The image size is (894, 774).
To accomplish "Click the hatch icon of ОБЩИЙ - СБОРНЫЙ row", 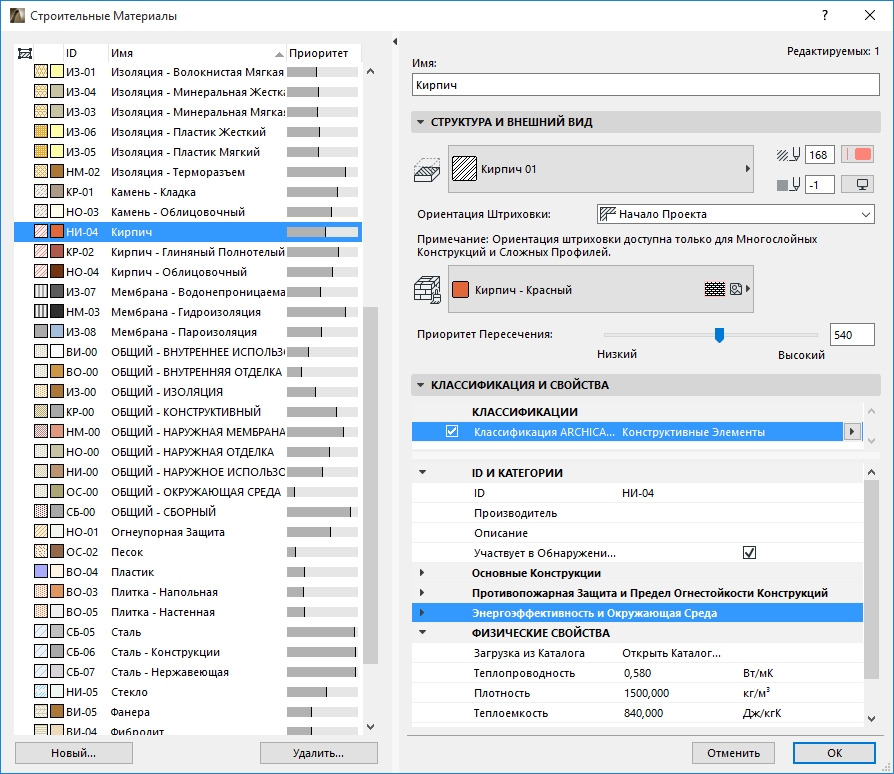I will (41, 512).
